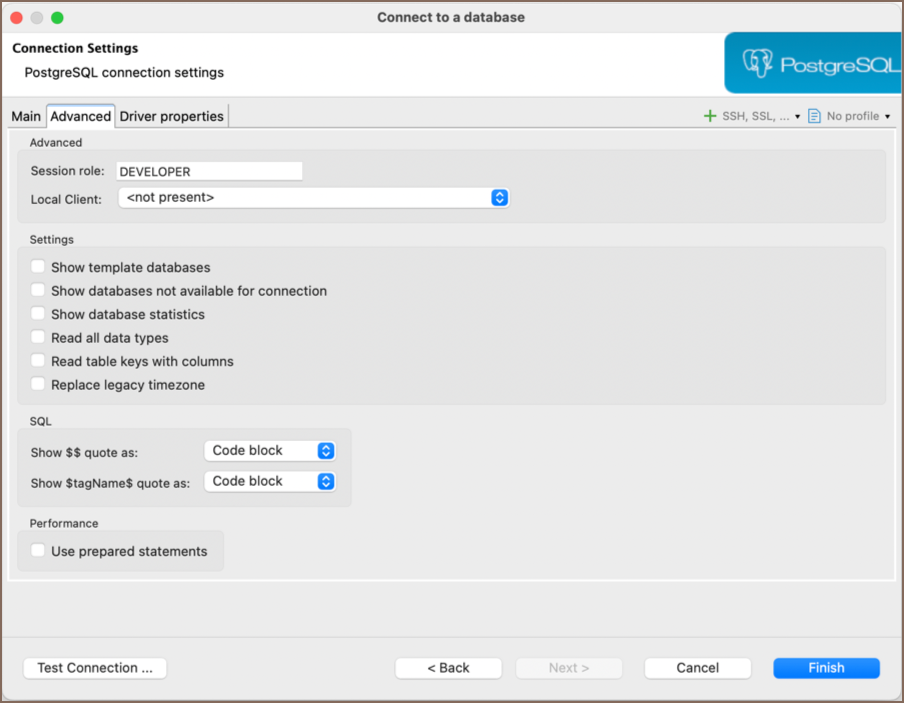Check Show database statistics
This screenshot has height=703, width=904.
tap(38, 314)
